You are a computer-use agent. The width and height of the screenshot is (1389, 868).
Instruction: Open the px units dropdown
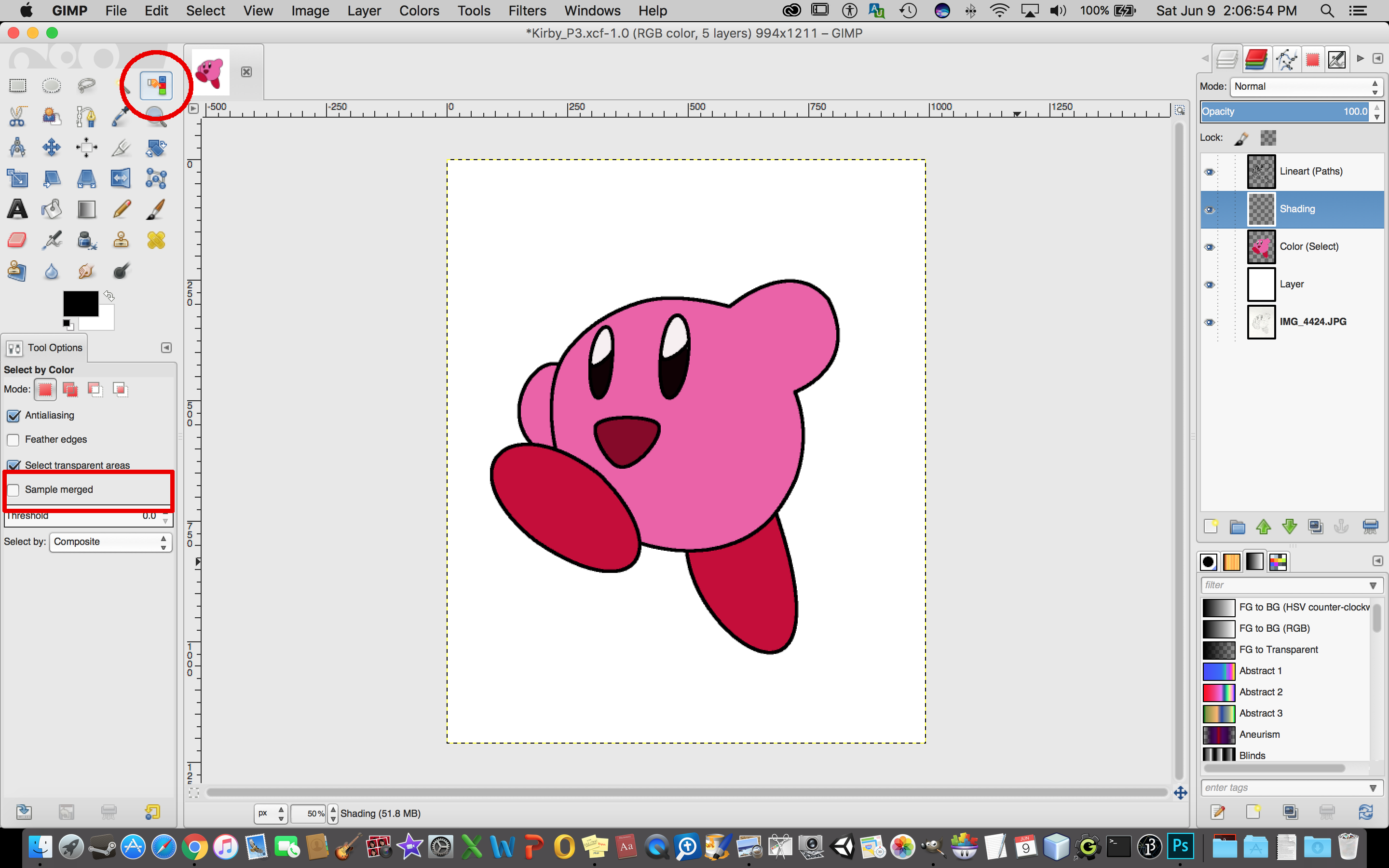click(271, 814)
